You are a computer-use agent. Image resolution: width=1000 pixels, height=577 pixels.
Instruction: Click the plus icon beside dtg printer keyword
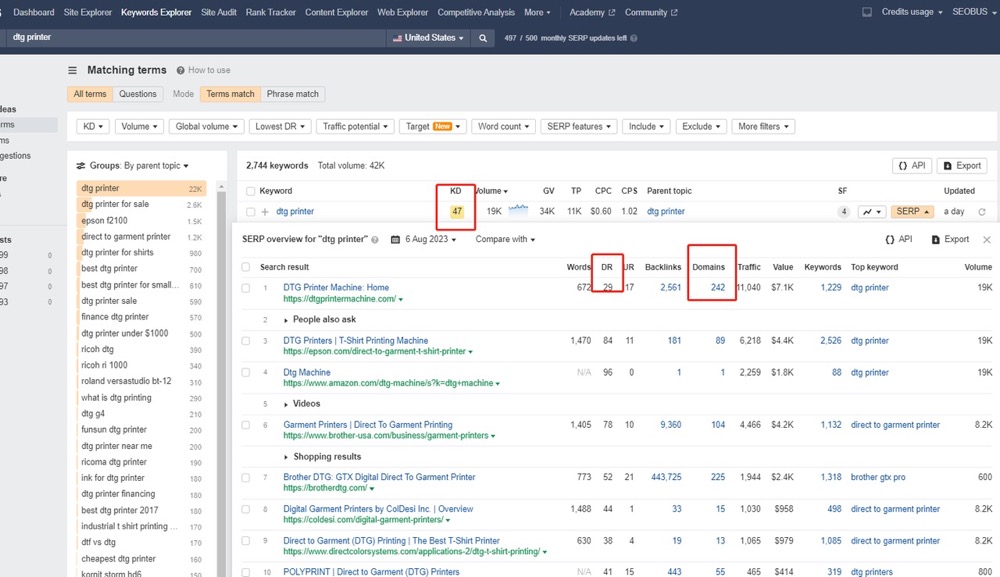pyautogui.click(x=265, y=212)
